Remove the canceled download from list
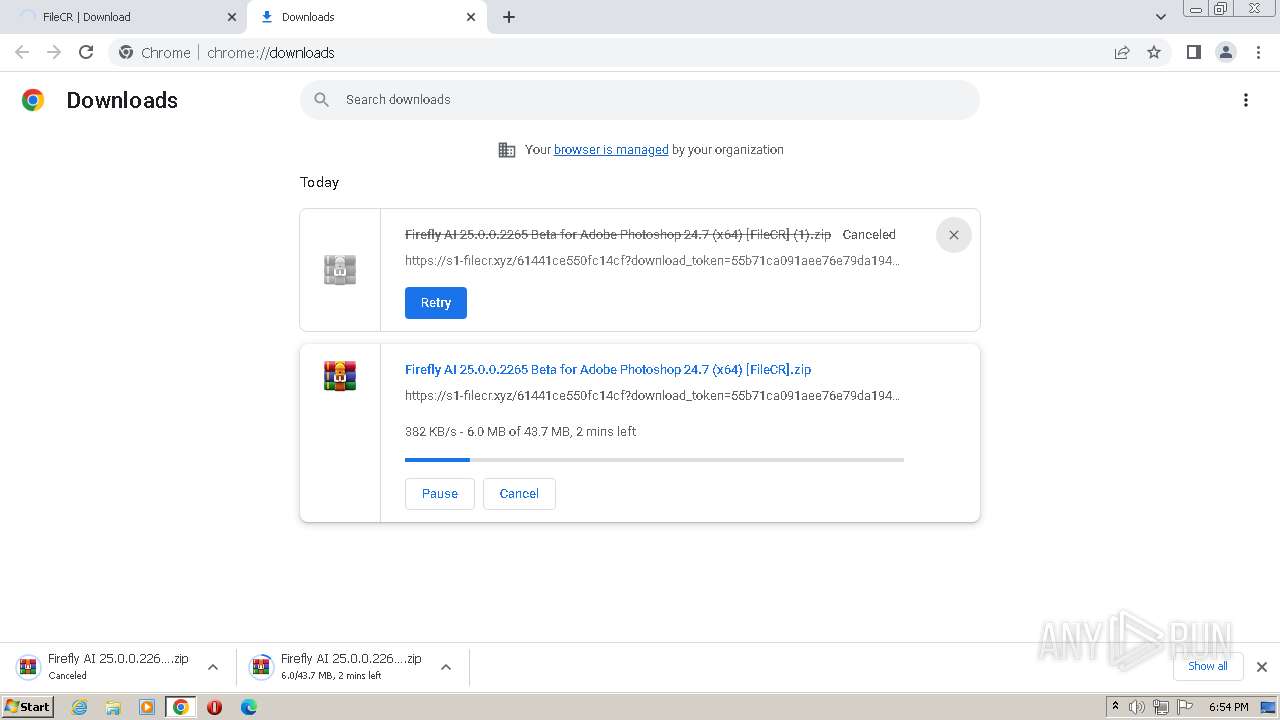The image size is (1280, 720). point(954,235)
